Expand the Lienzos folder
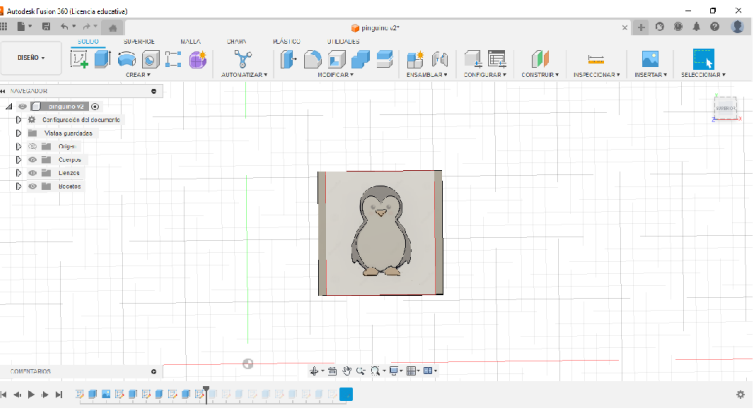 (18, 173)
